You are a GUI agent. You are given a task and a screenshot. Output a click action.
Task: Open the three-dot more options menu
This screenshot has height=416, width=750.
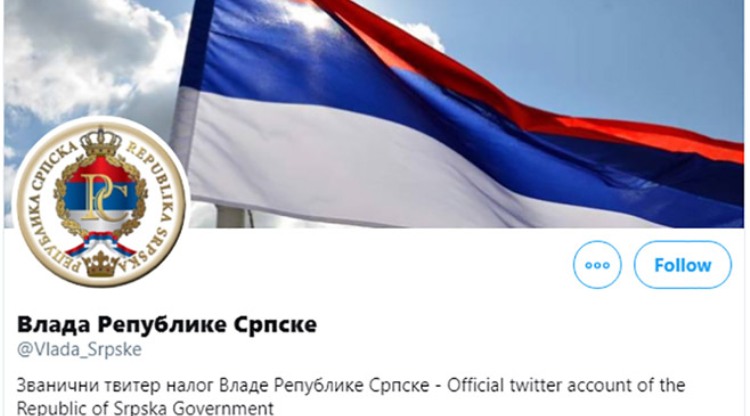597,265
